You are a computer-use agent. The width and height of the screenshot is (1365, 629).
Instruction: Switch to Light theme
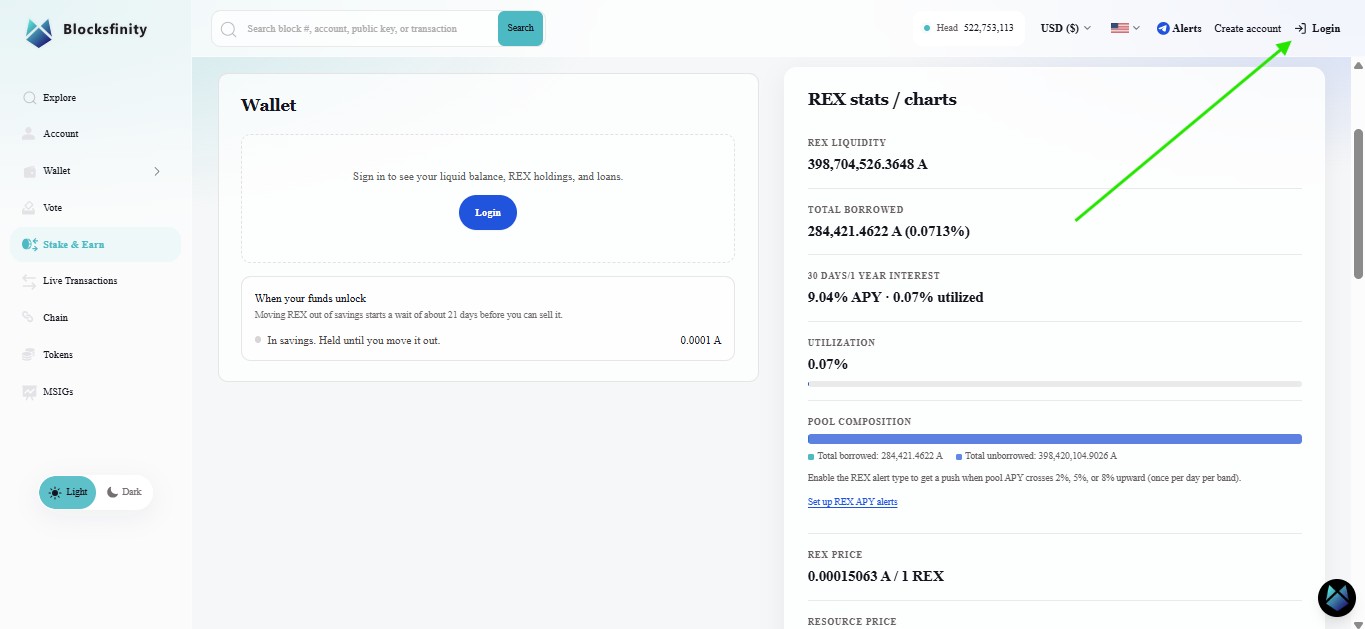[68, 492]
